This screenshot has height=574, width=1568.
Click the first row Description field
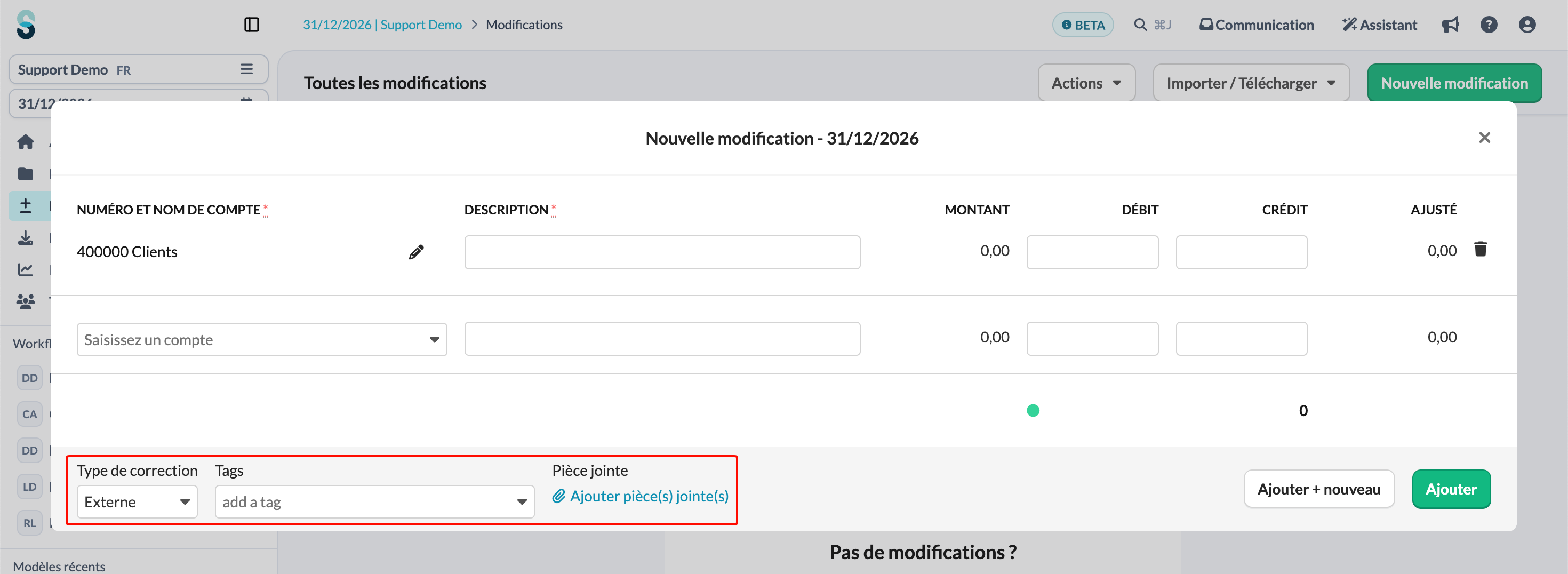(x=662, y=253)
